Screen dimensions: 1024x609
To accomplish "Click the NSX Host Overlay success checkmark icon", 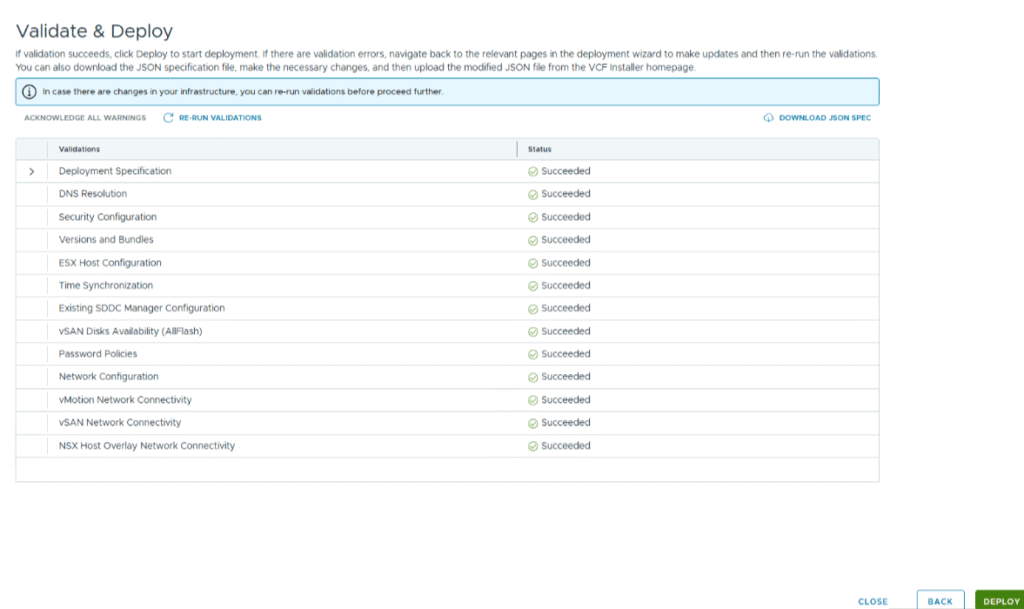I will point(533,446).
